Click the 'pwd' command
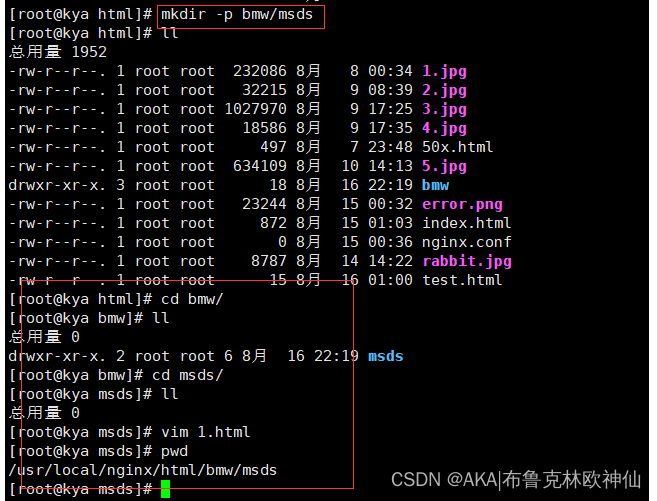Viewport: 657px width, 501px height. point(174,452)
